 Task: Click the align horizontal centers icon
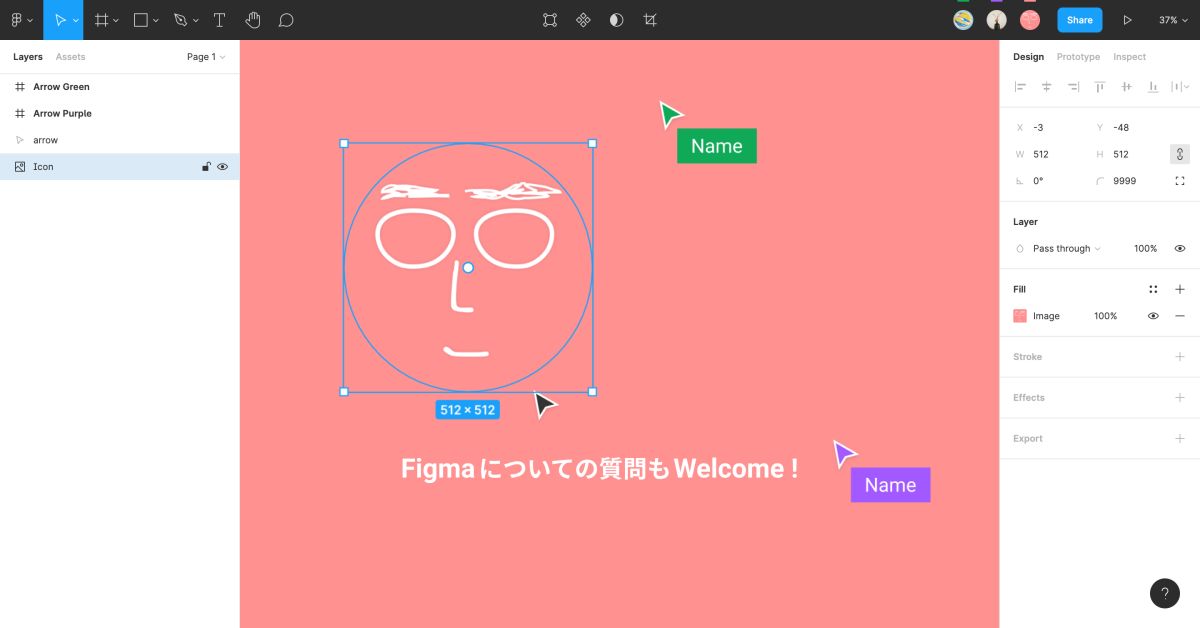click(1046, 87)
